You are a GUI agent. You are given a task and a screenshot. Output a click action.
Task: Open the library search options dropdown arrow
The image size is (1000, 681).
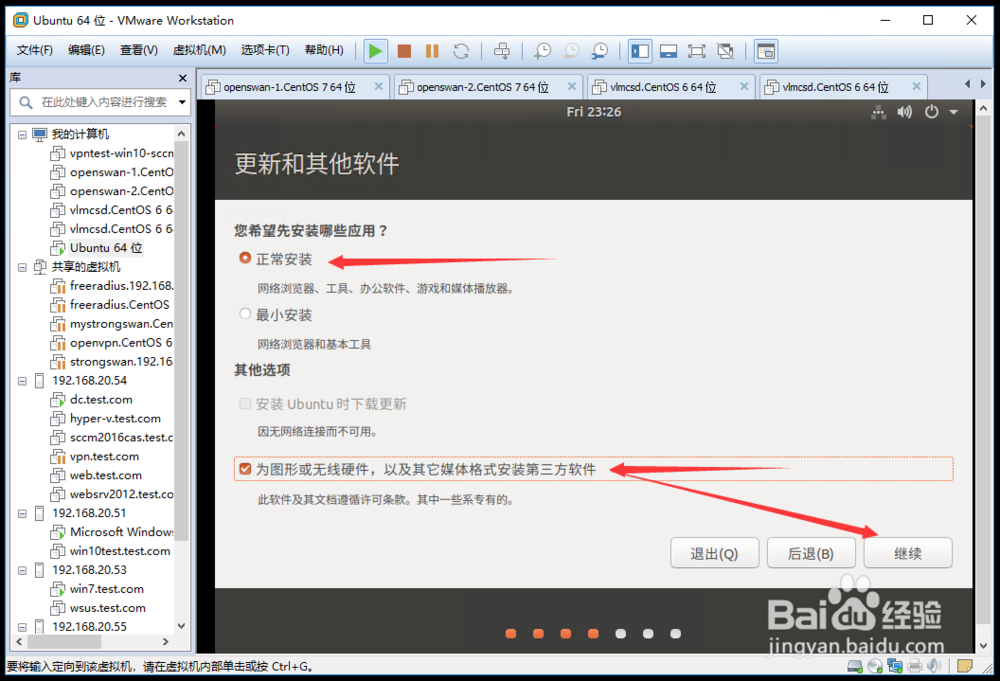pyautogui.click(x=182, y=102)
